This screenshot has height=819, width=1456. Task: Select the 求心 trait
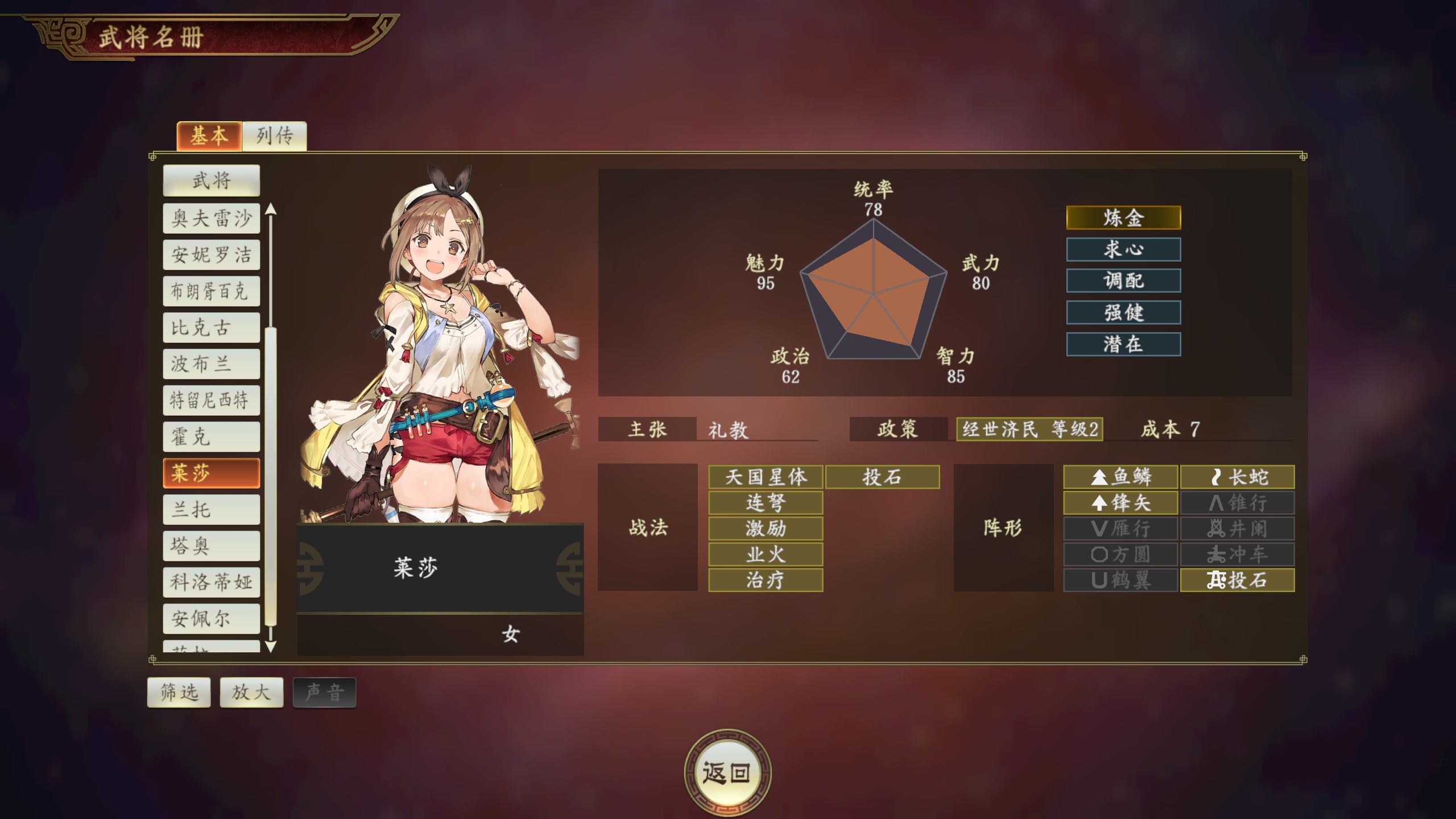(x=1123, y=249)
